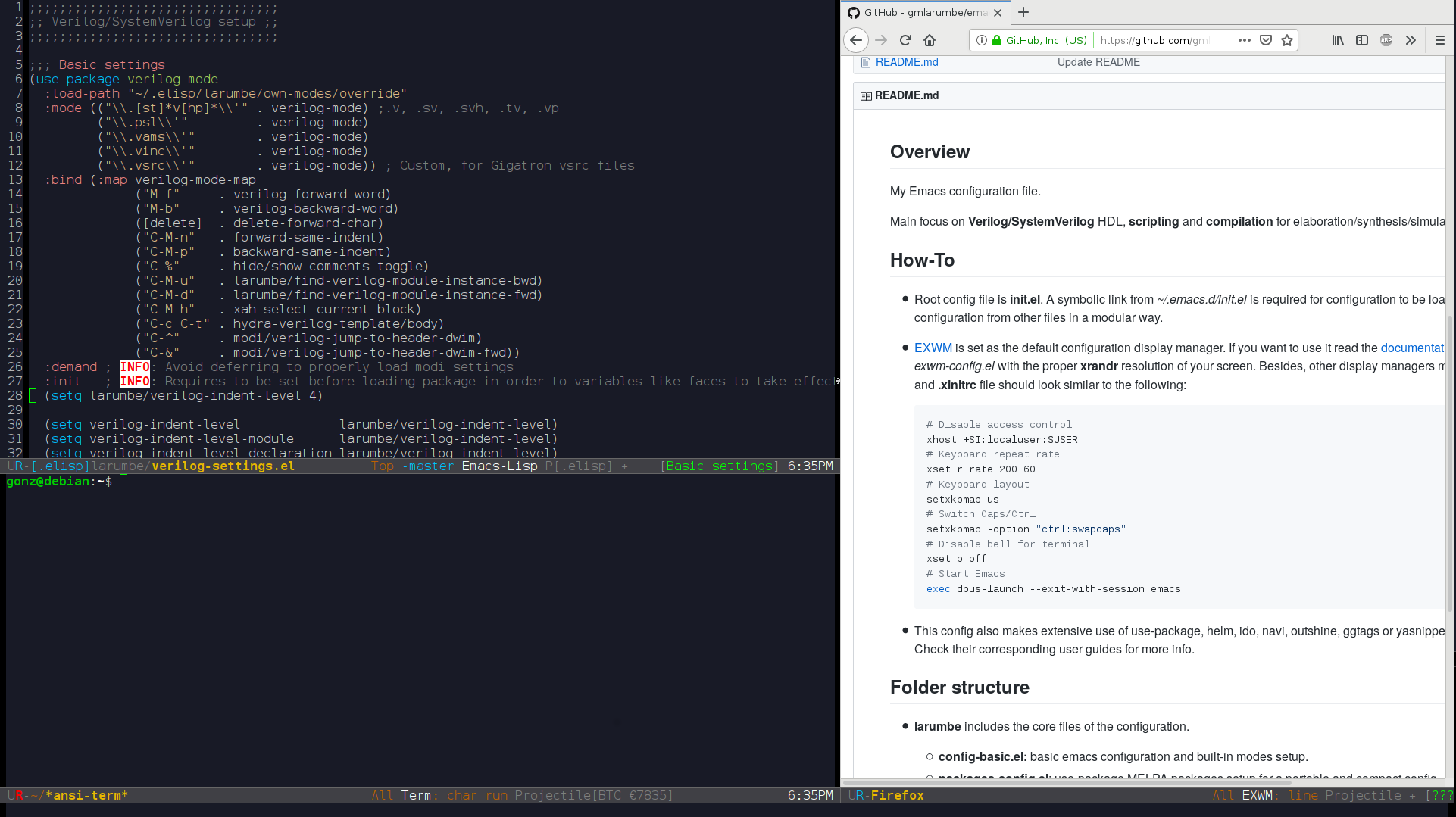Open the Firefox home page icon
Image resolution: width=1456 pixels, height=817 pixels.
(x=930, y=40)
